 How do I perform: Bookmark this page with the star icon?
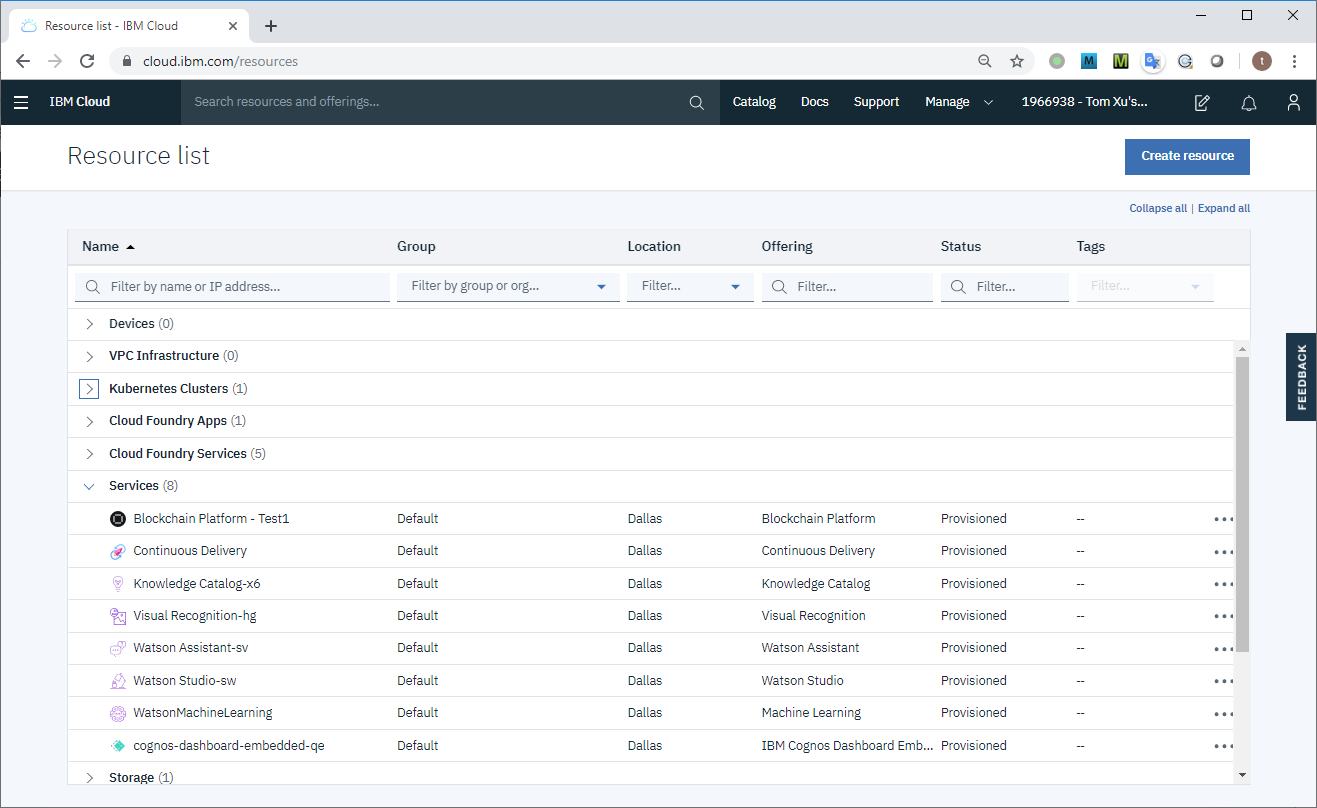(1017, 61)
